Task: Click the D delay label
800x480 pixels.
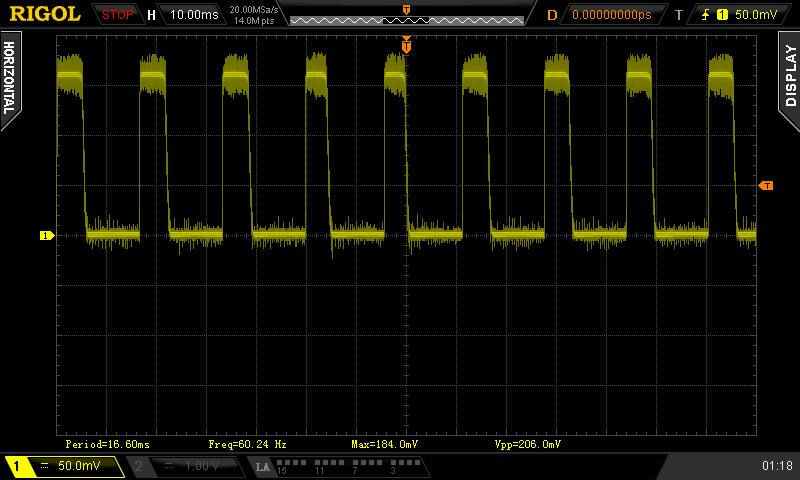Action: 552,15
